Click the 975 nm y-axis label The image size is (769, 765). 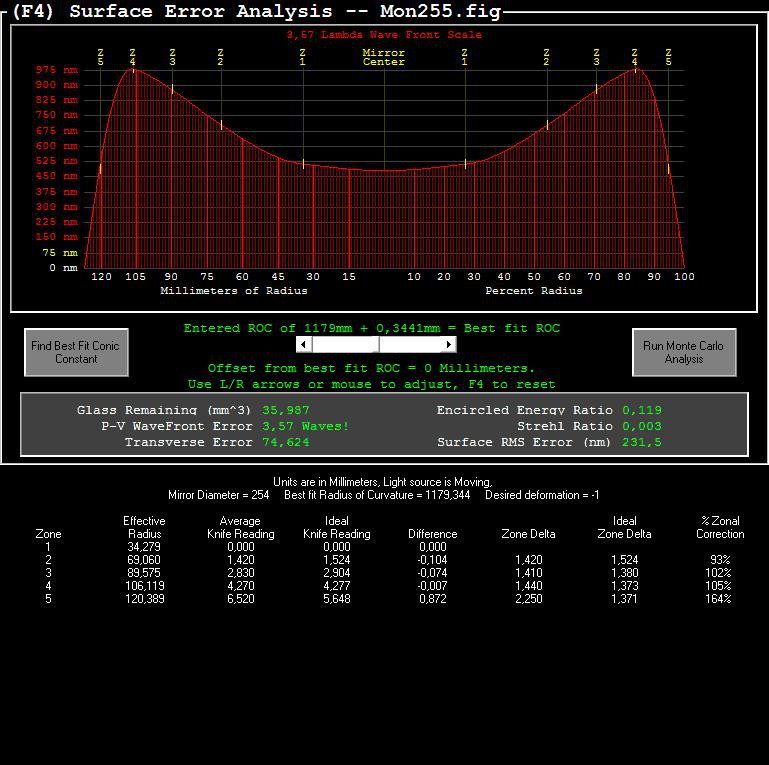point(56,70)
